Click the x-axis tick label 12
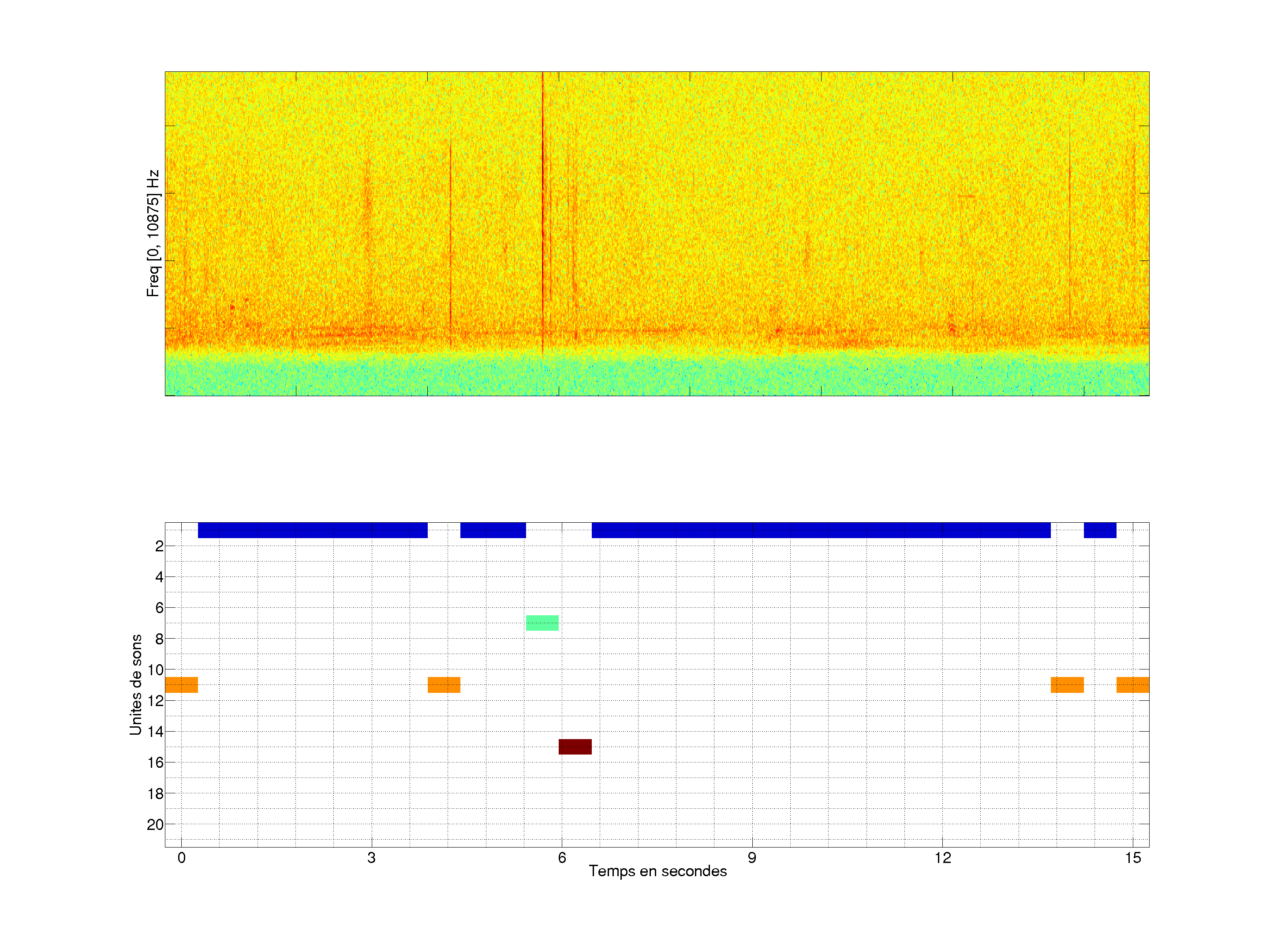The height and width of the screenshot is (952, 1270). [x=942, y=858]
